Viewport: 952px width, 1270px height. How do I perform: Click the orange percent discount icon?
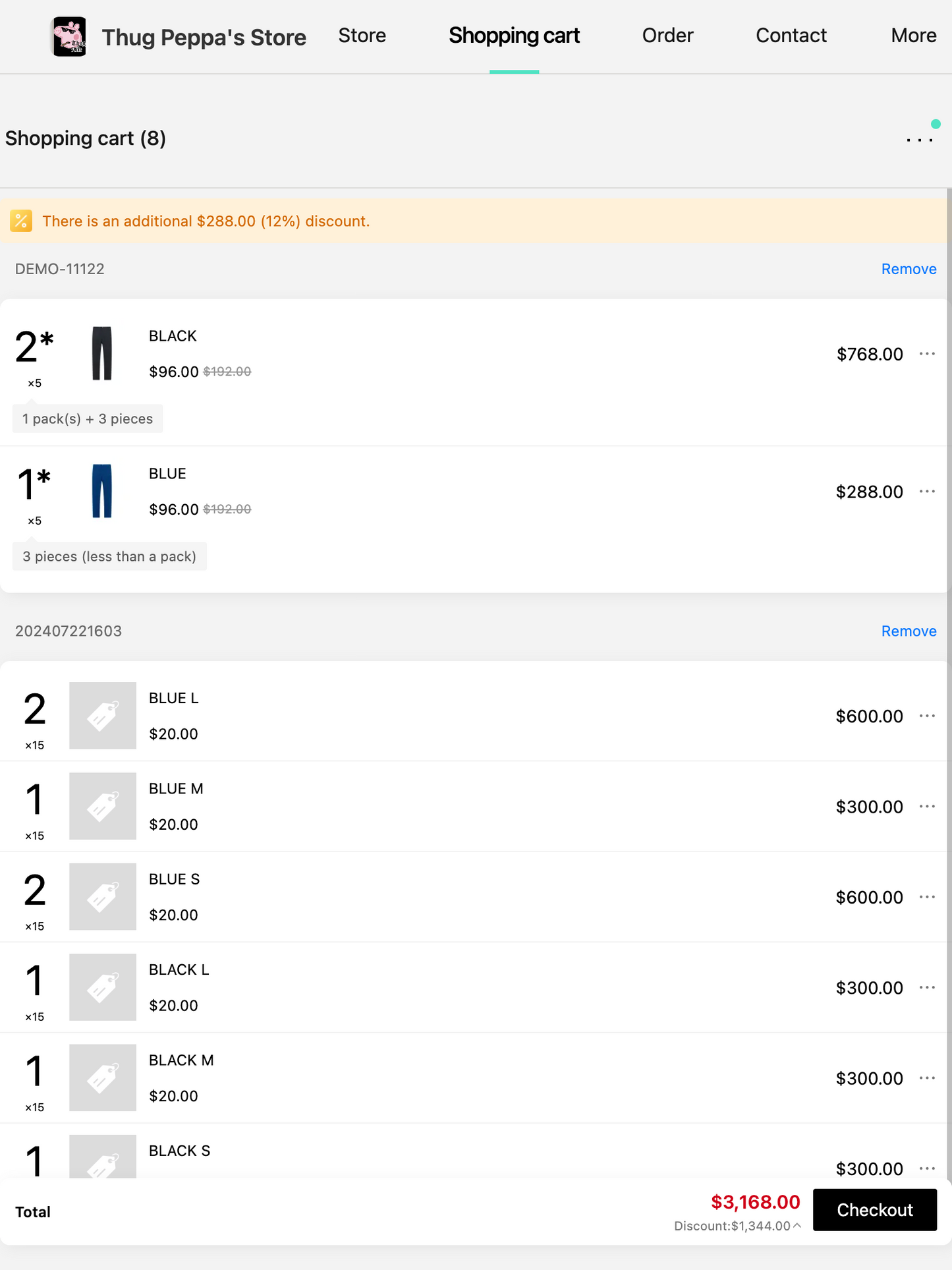[21, 221]
